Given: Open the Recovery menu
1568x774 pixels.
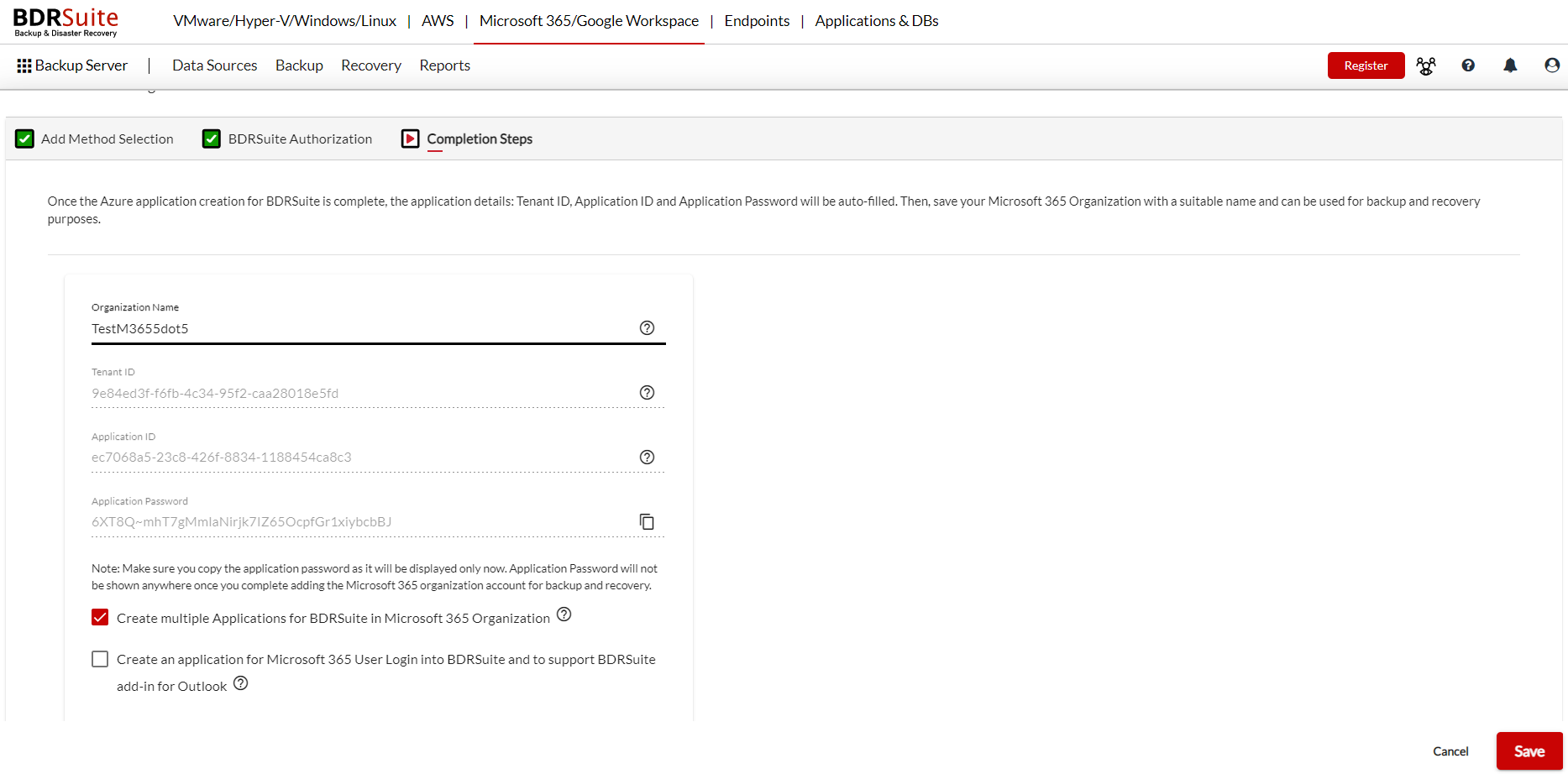Looking at the screenshot, I should click(x=371, y=65).
